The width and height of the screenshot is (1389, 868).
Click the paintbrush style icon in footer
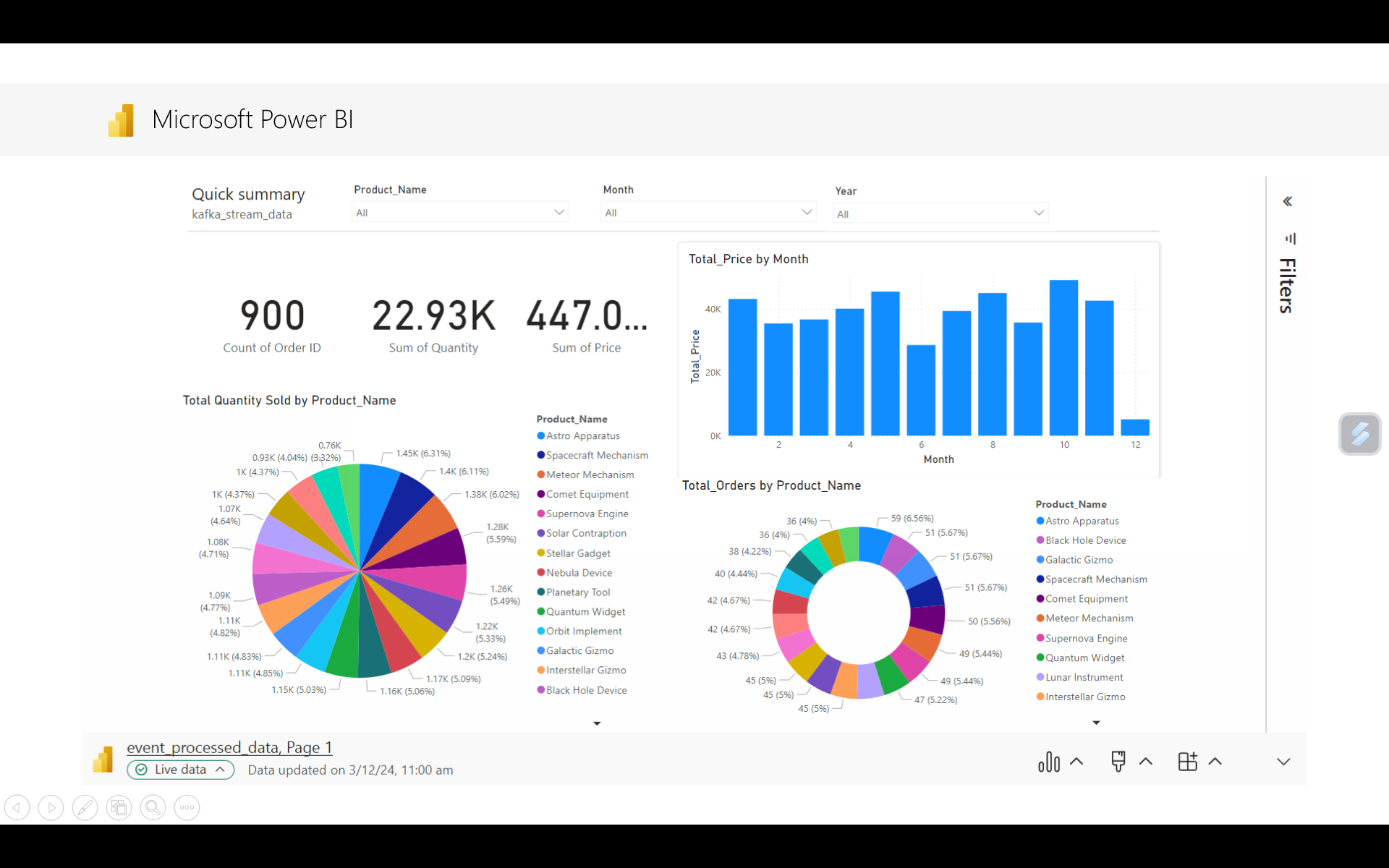coord(1118,762)
